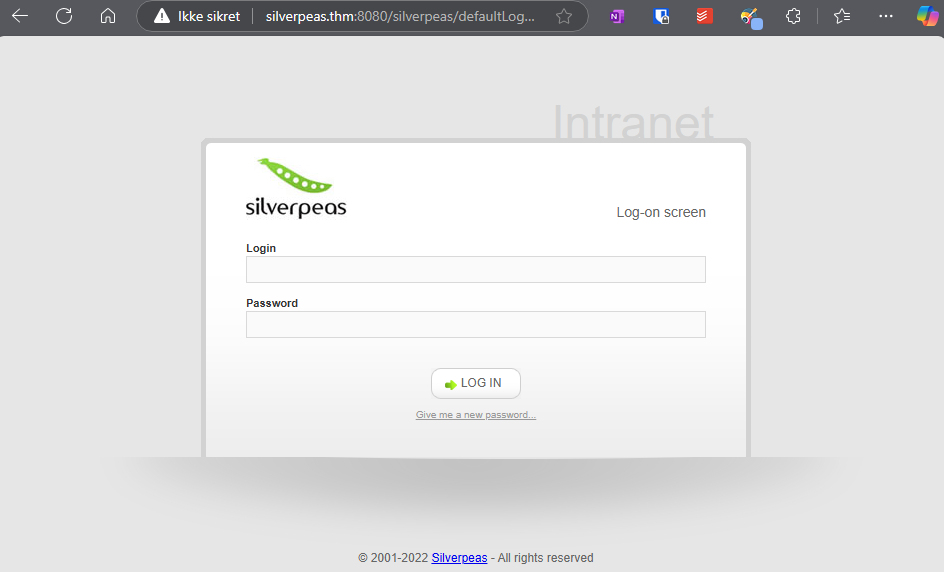Screen dimensions: 944x572
Task: Click the LOG IN button
Action: click(x=476, y=384)
